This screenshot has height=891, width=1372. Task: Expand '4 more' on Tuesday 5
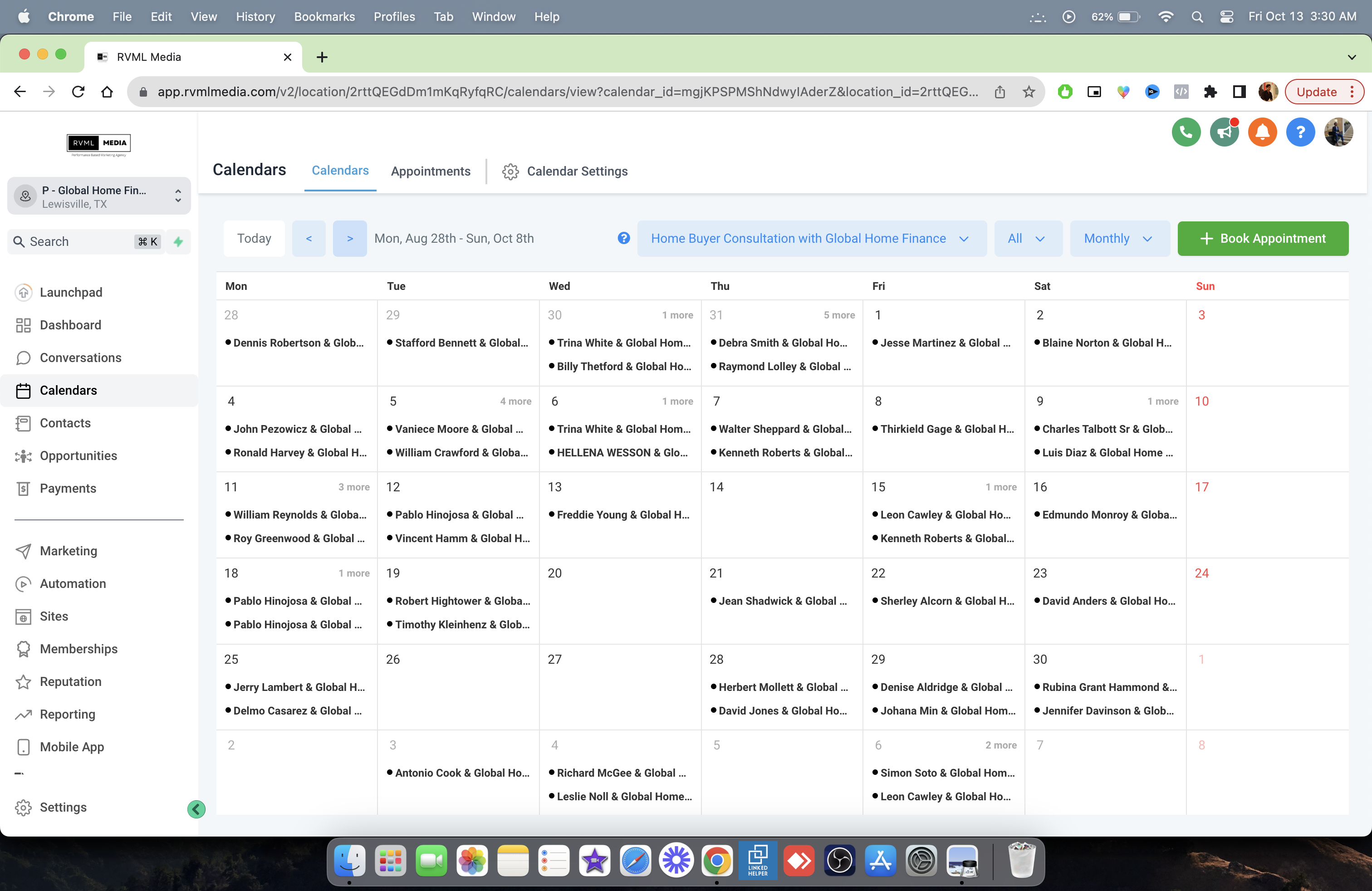click(515, 401)
